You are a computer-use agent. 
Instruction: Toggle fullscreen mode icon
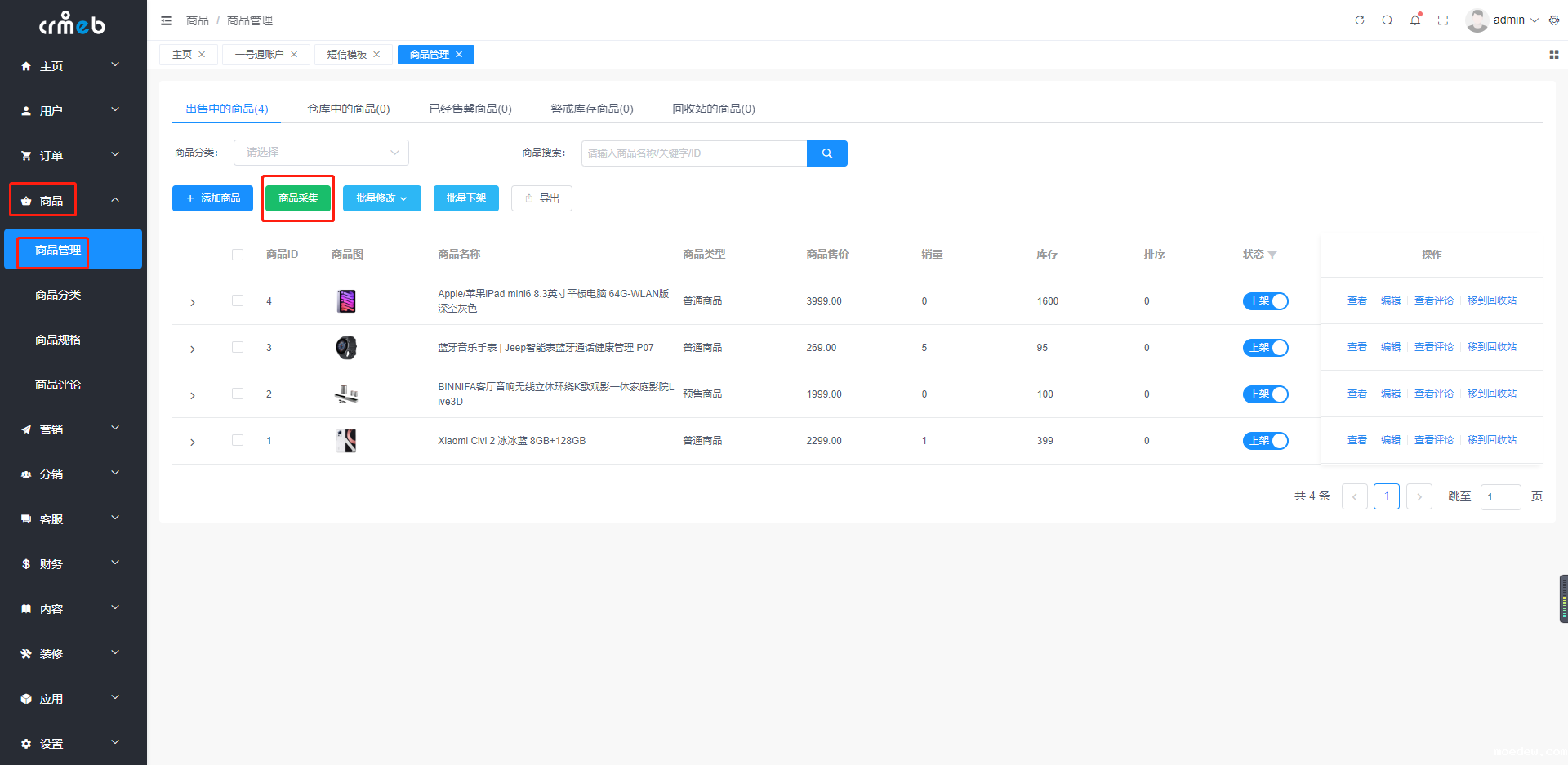point(1443,20)
